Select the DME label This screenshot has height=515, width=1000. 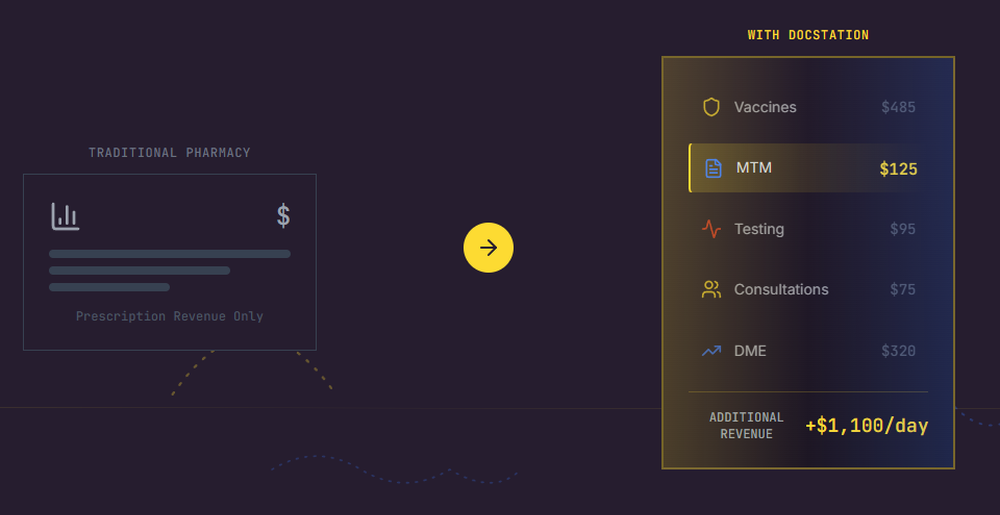[750, 351]
